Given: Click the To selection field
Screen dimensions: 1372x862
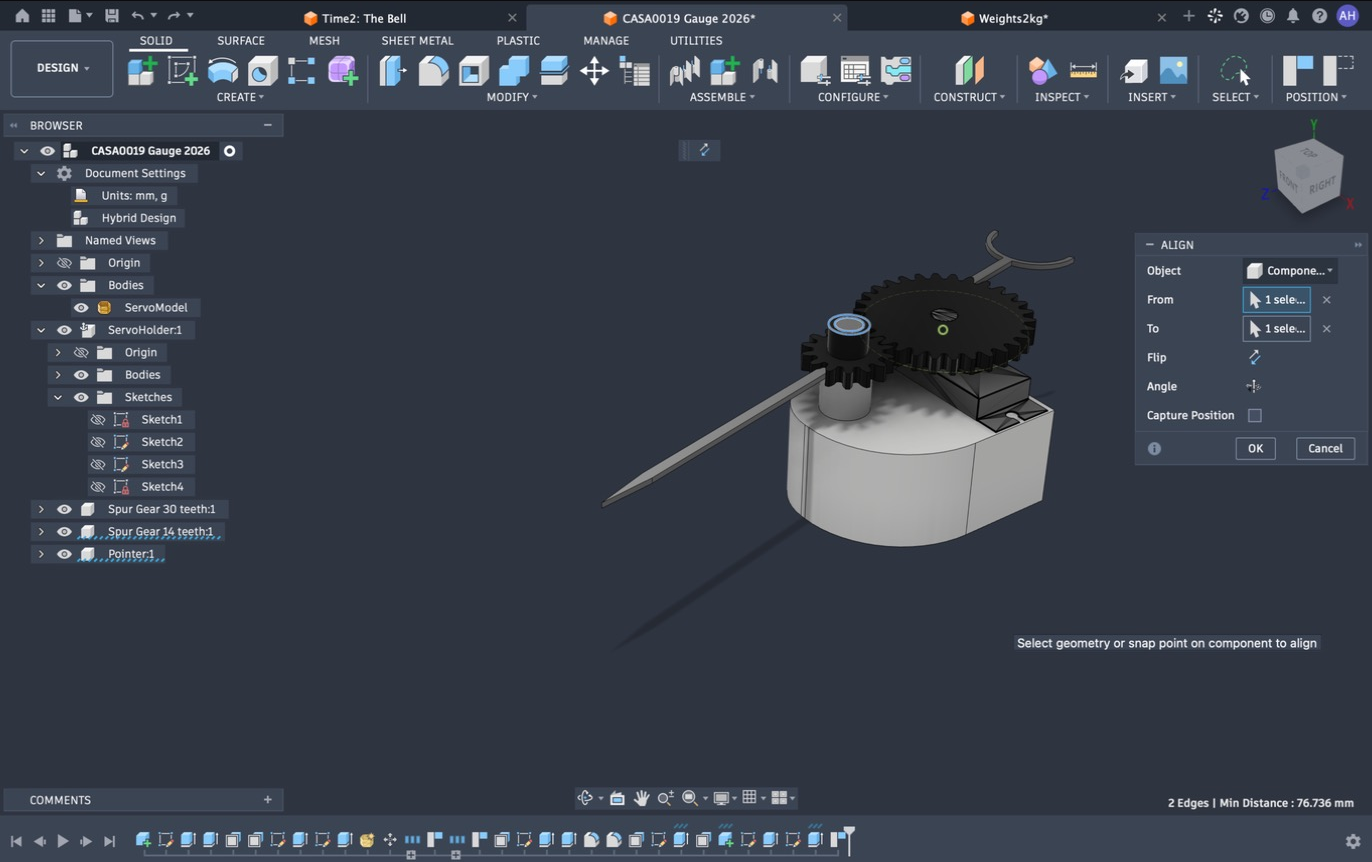Looking at the screenshot, I should pos(1276,329).
